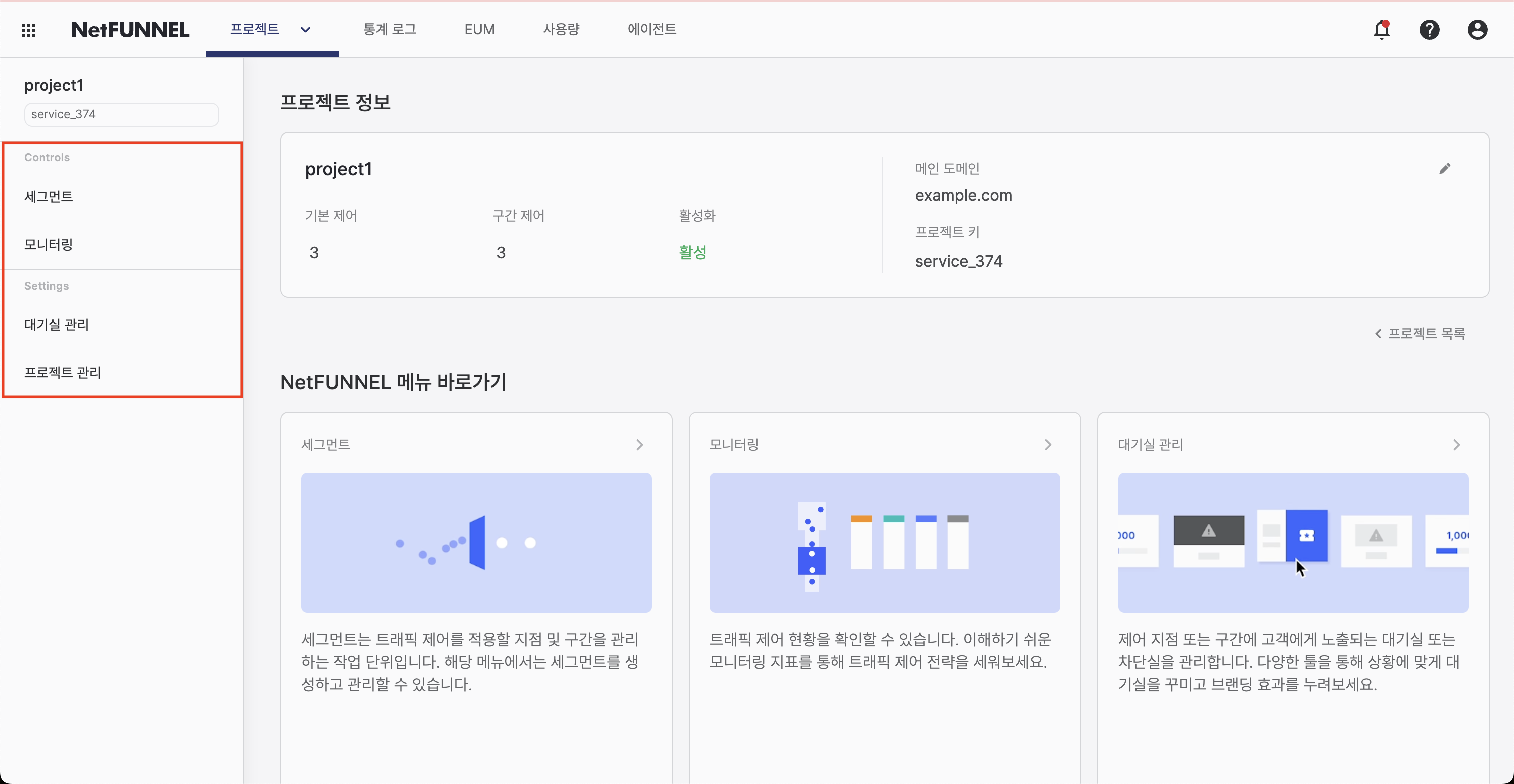Viewport: 1514px width, 784px height.
Task: Open 세그먼트 from the Controls sidebar
Action: [x=49, y=196]
